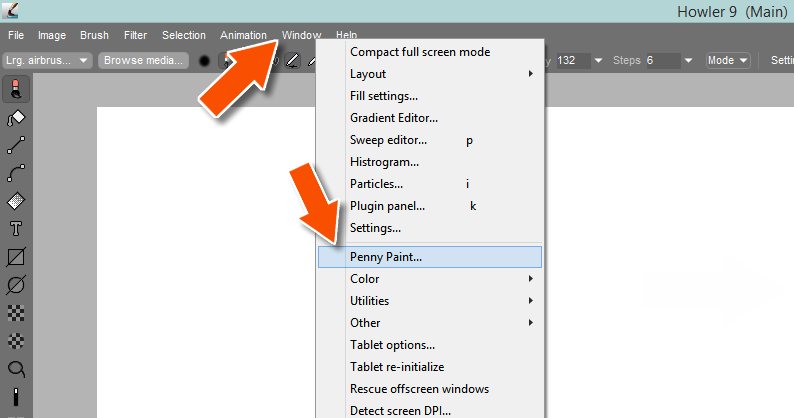Viewport: 794px width, 418px height.
Task: Open the Steps value dropdown arrow
Action: click(x=690, y=60)
